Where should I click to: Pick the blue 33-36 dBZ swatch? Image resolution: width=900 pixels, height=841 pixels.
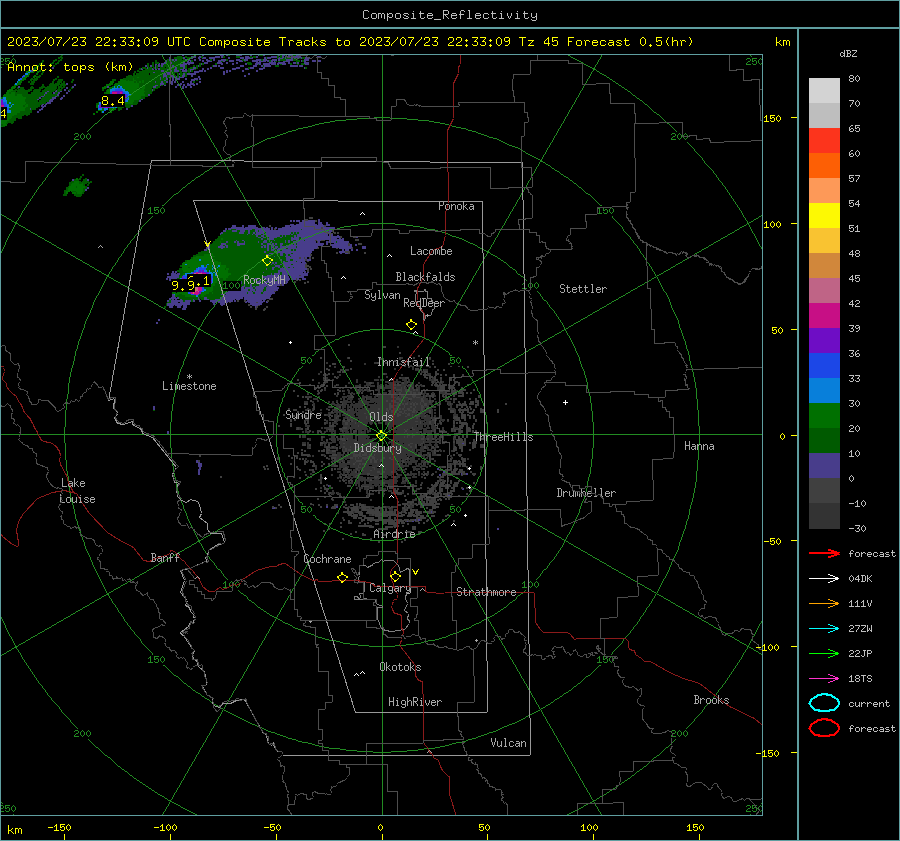(x=824, y=366)
